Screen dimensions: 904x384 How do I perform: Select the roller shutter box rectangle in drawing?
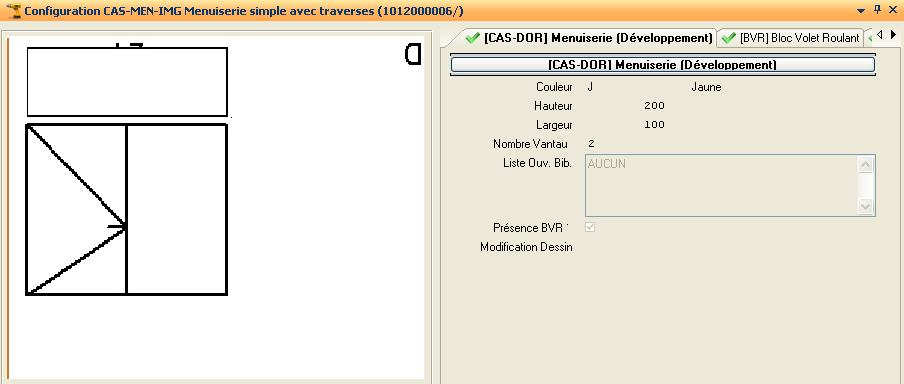tap(127, 82)
